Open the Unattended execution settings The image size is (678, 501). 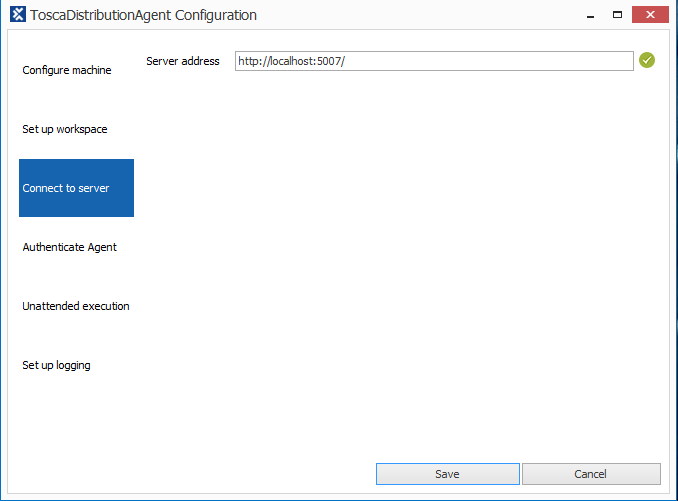[x=76, y=306]
